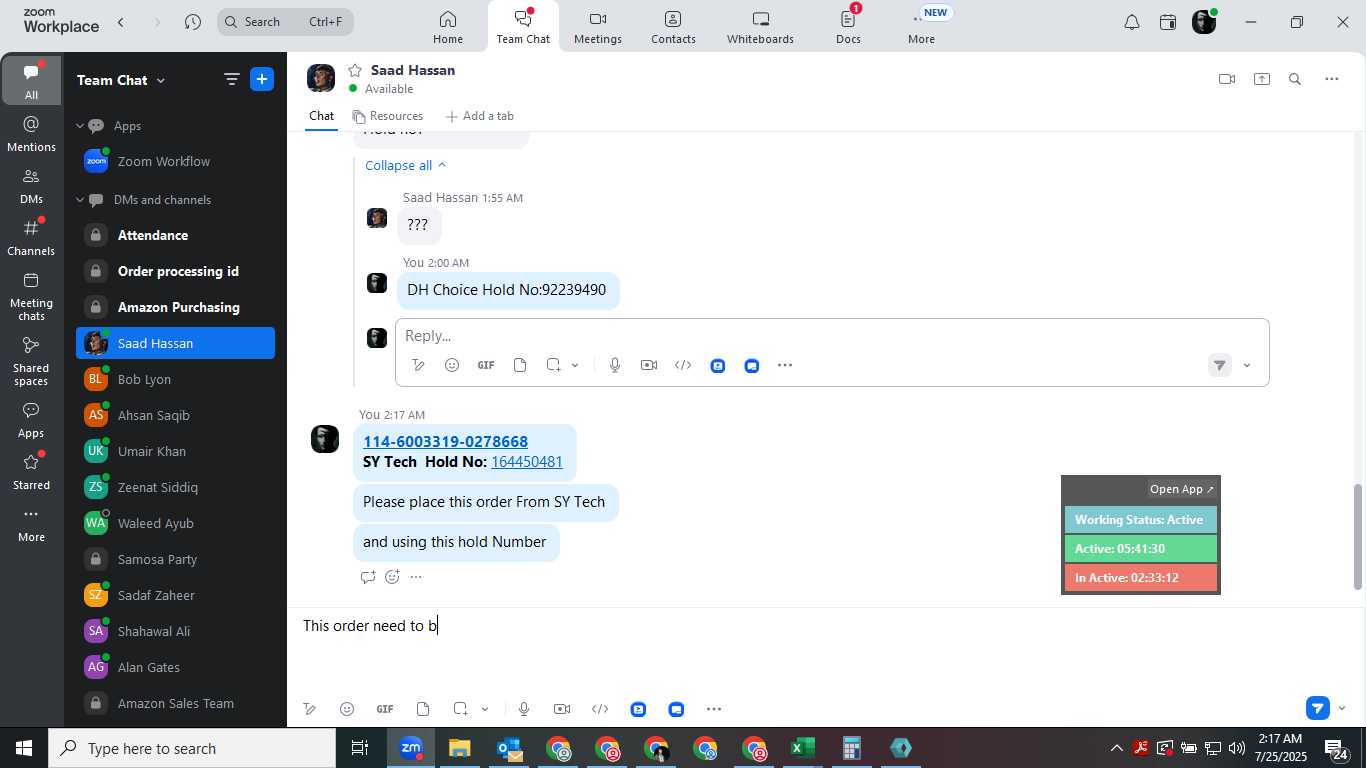Viewport: 1366px width, 768px height.
Task: Click Open App in status widget
Action: pos(1181,489)
